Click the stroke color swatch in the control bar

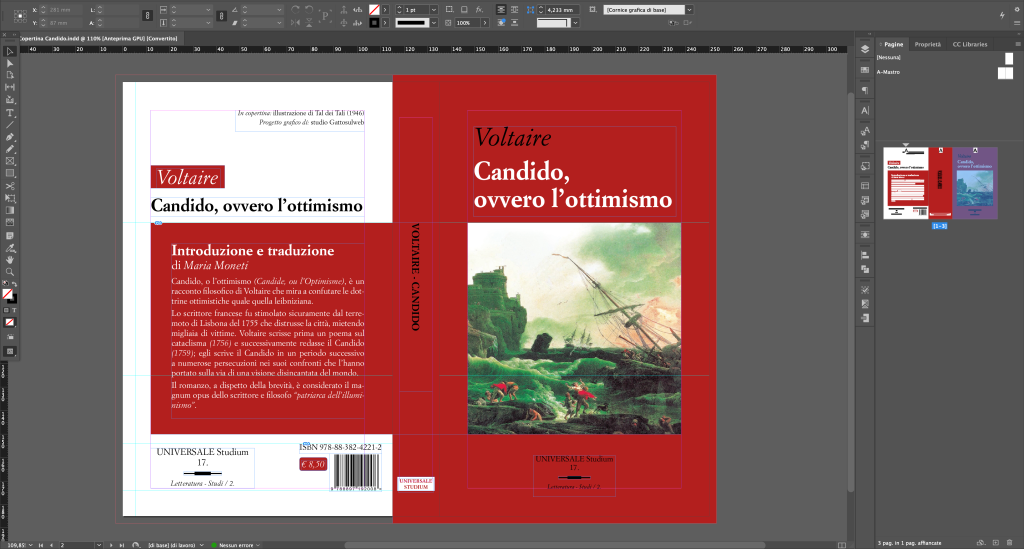(x=374, y=23)
